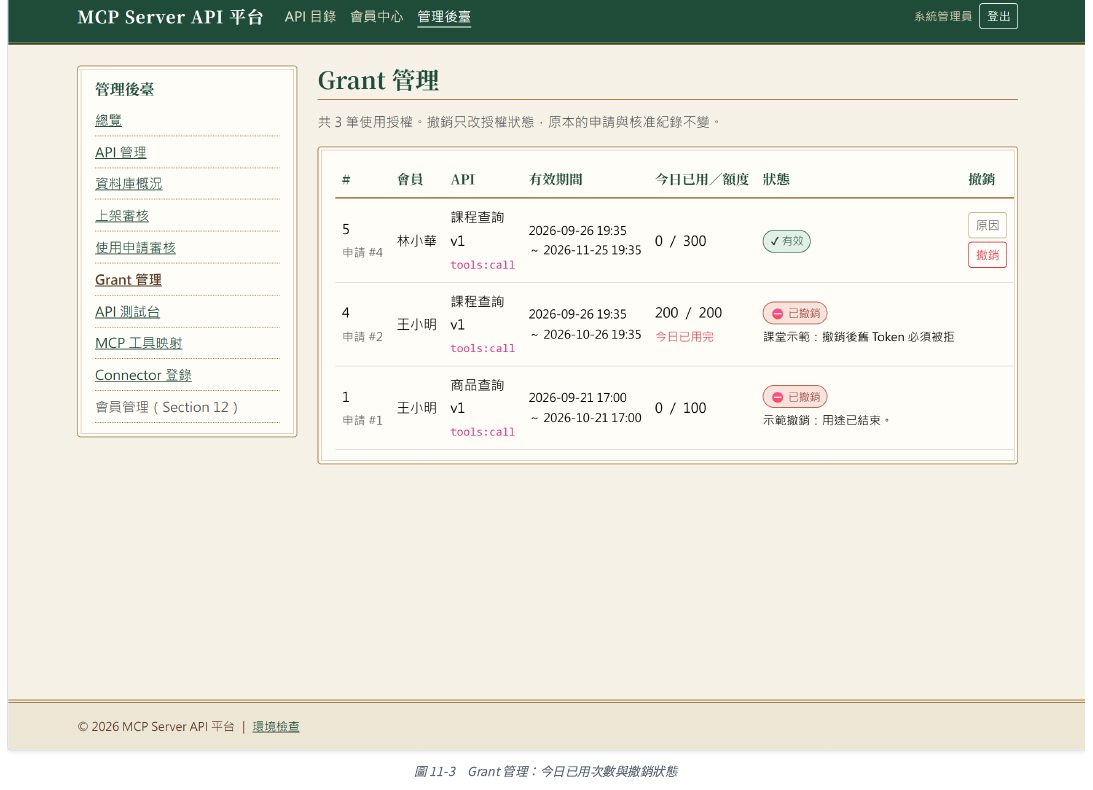The height and width of the screenshot is (790, 1093).
Task: Click usage value 0 / 100
Action: coord(680,408)
